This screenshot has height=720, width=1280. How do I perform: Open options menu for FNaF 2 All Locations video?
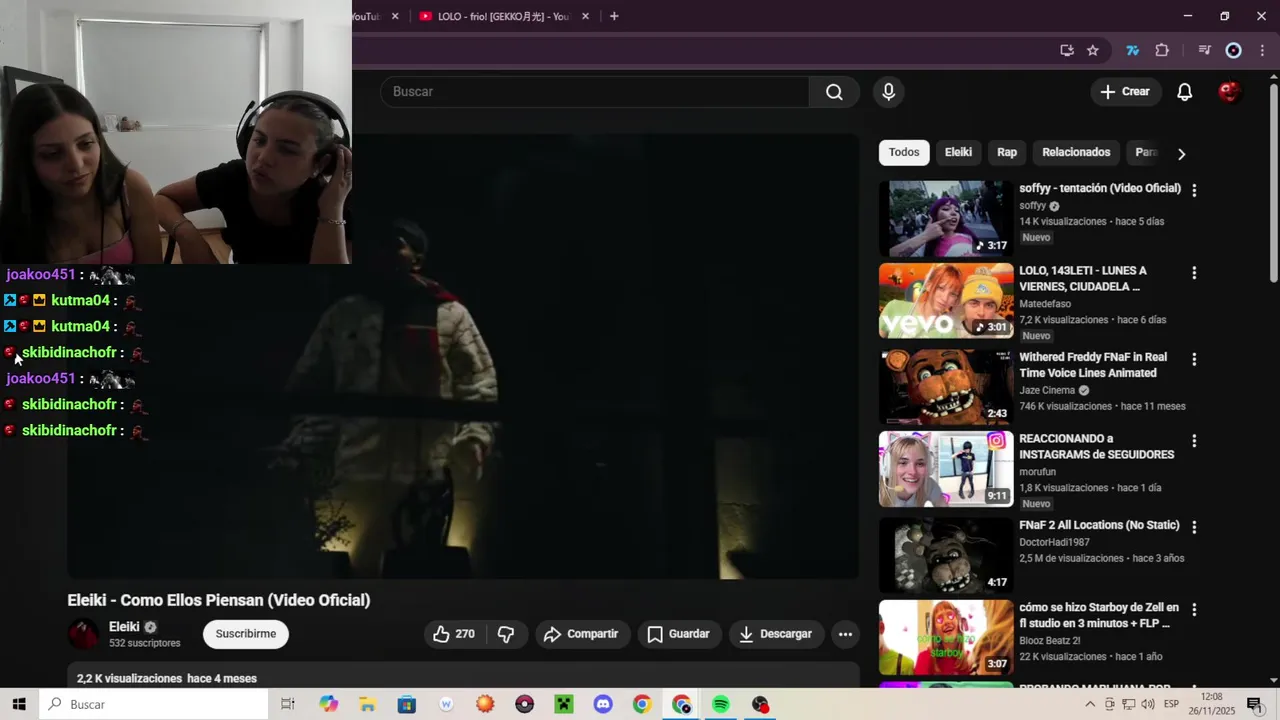(1194, 527)
